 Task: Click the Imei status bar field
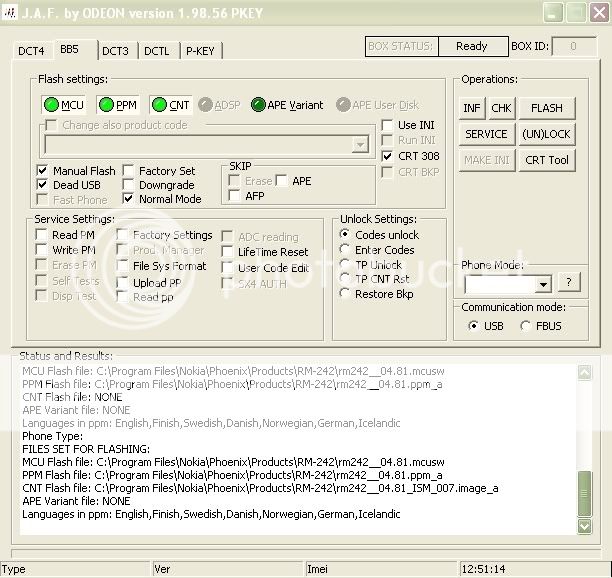(381, 569)
